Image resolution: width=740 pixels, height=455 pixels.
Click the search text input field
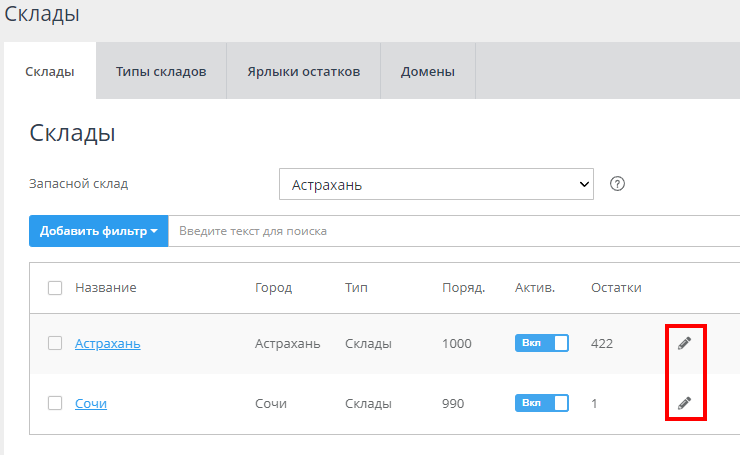450,231
